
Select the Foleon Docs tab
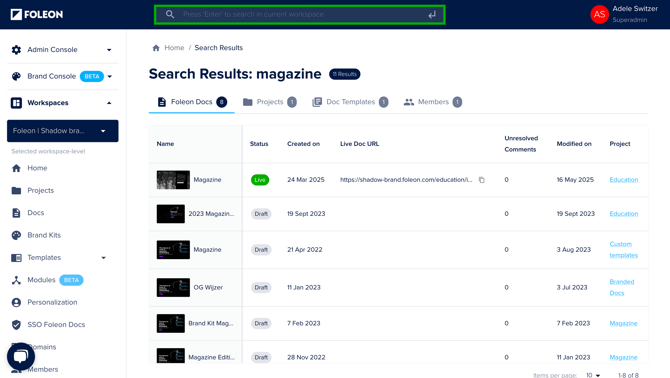(x=191, y=102)
